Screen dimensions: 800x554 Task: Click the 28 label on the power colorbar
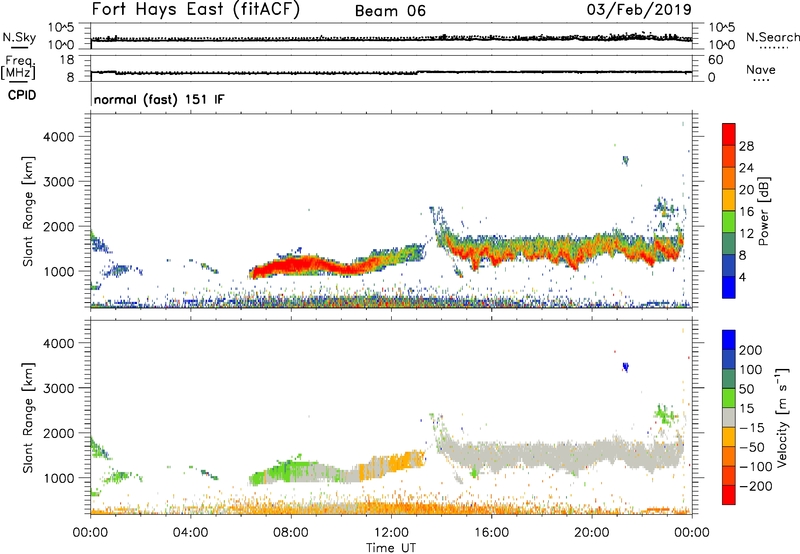746,146
